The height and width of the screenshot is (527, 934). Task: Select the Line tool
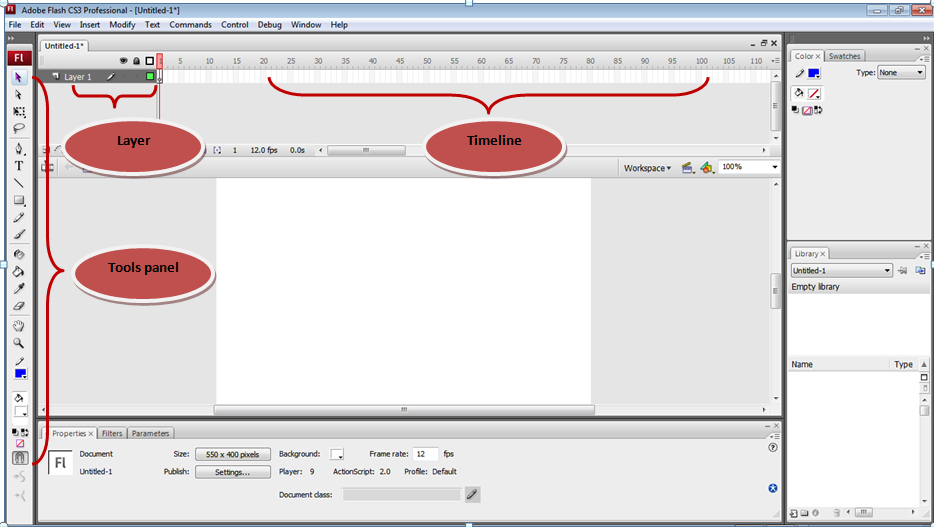[x=19, y=183]
